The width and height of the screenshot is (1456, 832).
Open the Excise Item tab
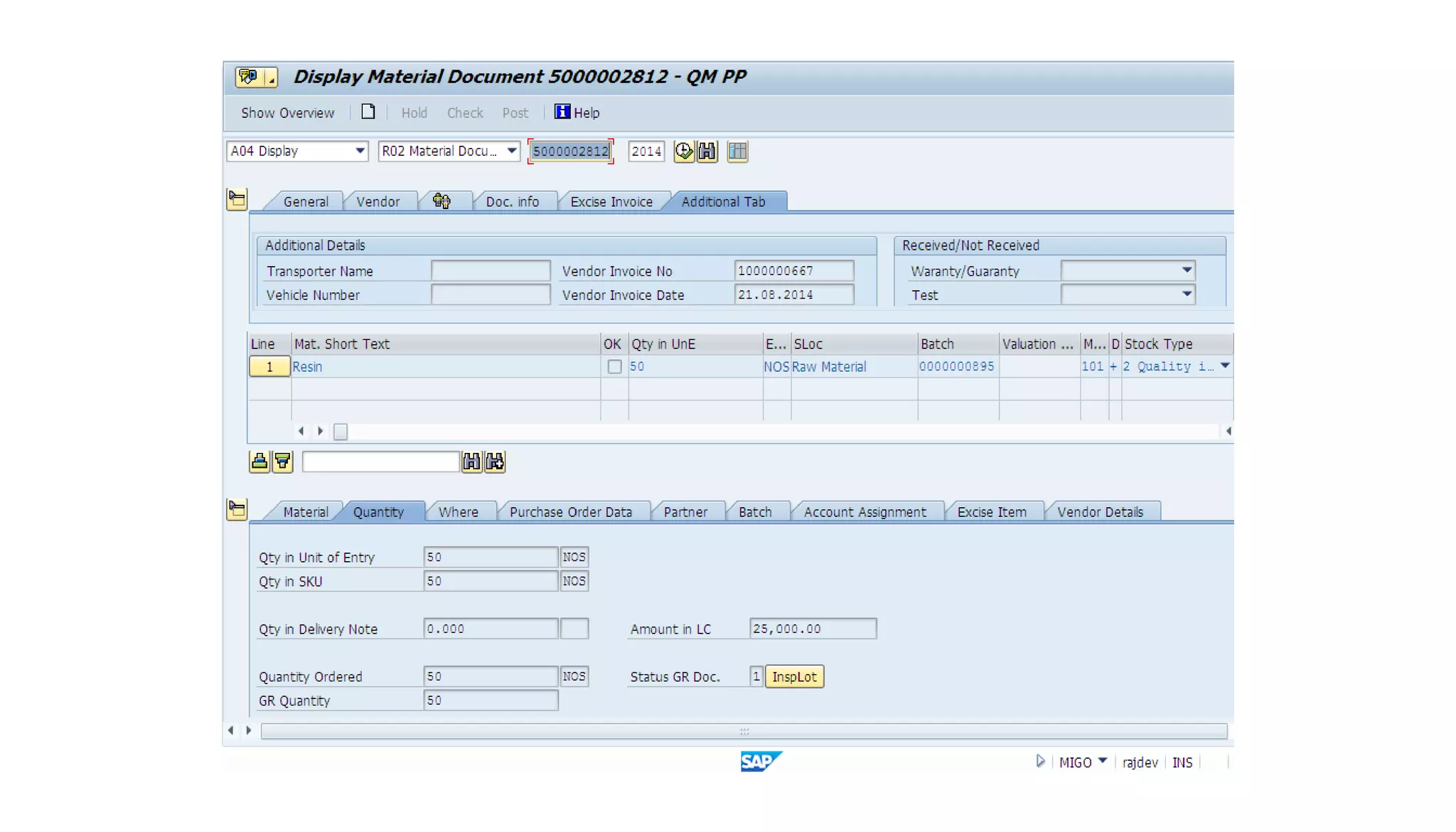pyautogui.click(x=992, y=512)
